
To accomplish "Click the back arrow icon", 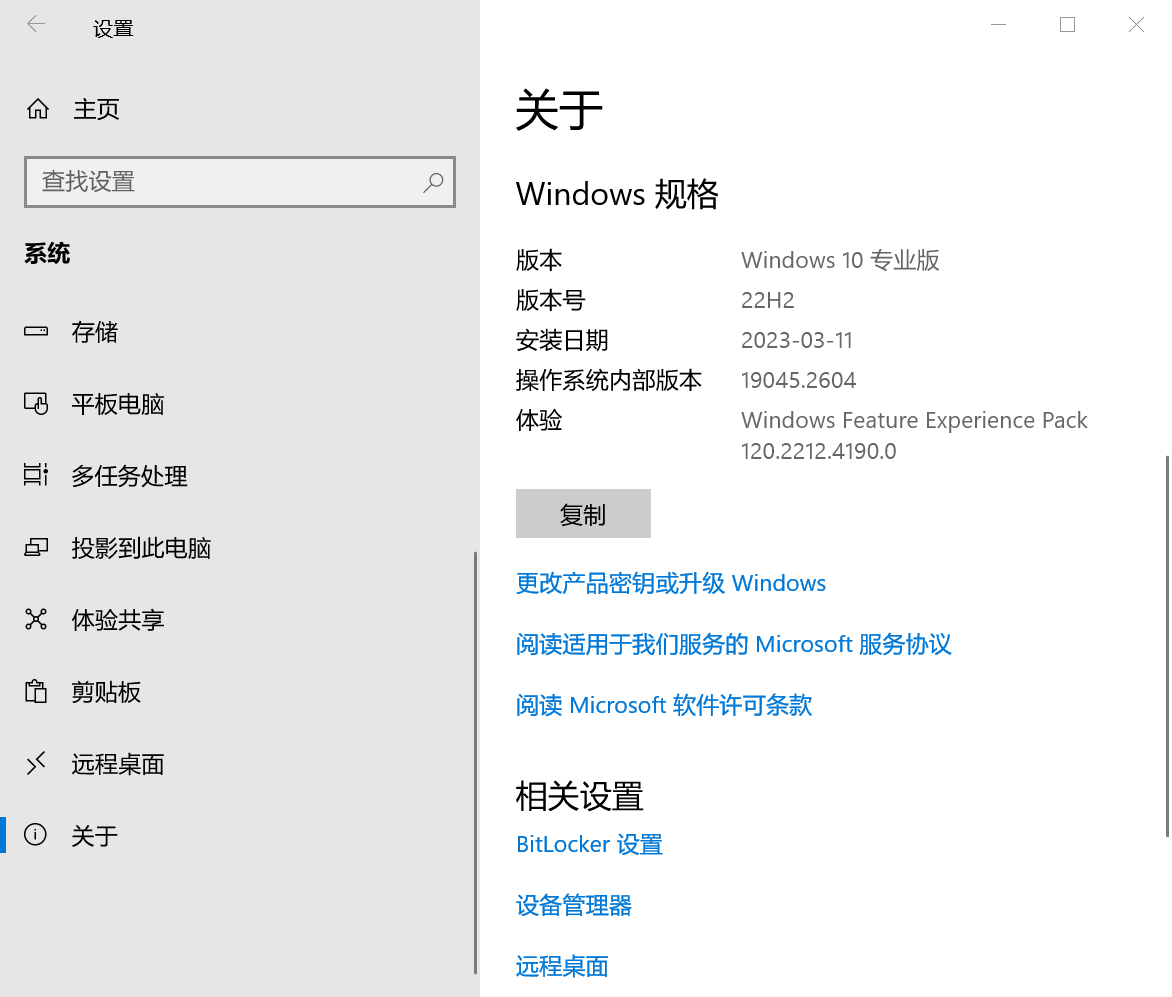I will point(36,25).
